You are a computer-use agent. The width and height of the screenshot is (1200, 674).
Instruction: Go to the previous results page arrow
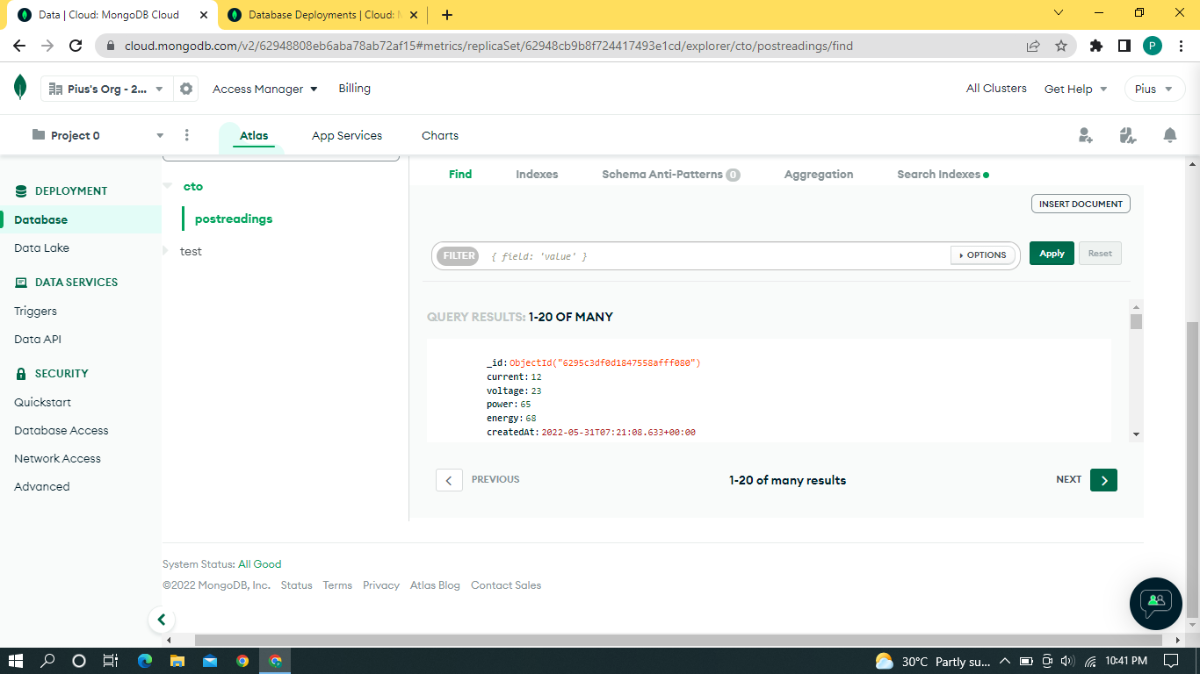(x=449, y=480)
